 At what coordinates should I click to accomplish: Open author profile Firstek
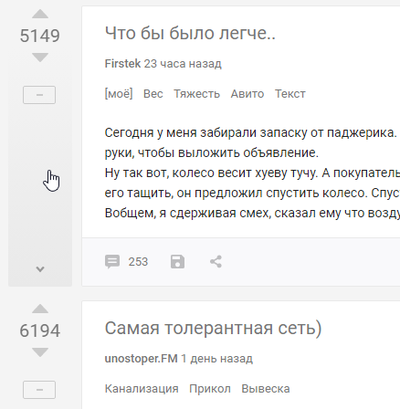click(x=123, y=63)
